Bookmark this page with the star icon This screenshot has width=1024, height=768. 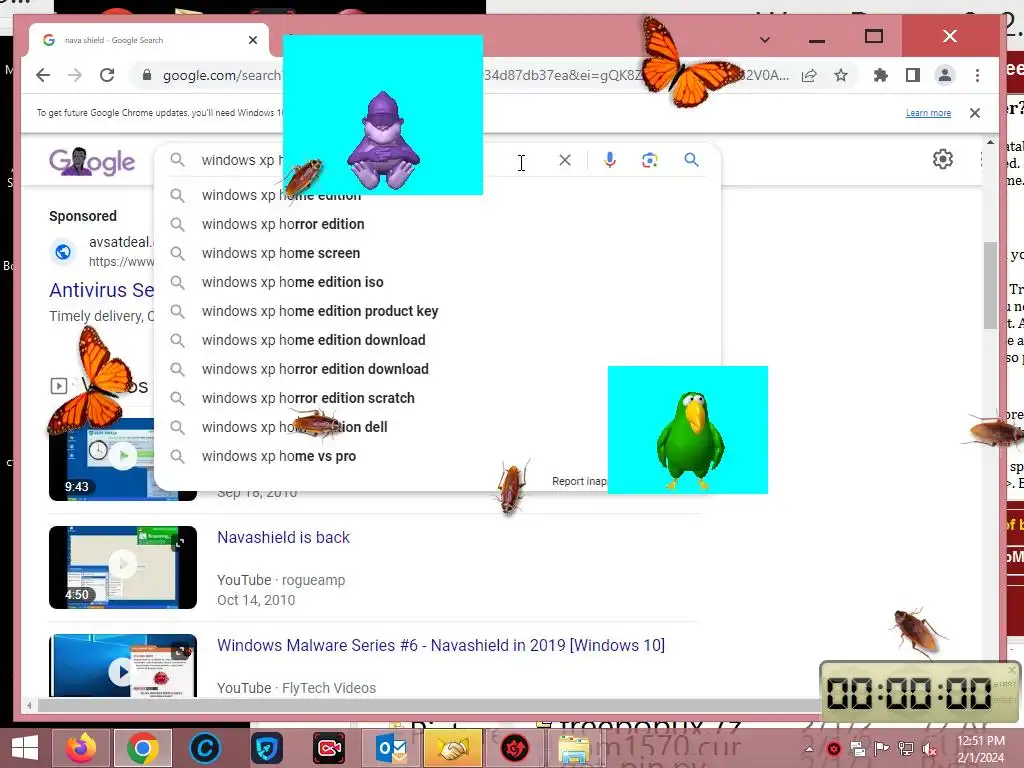841,75
